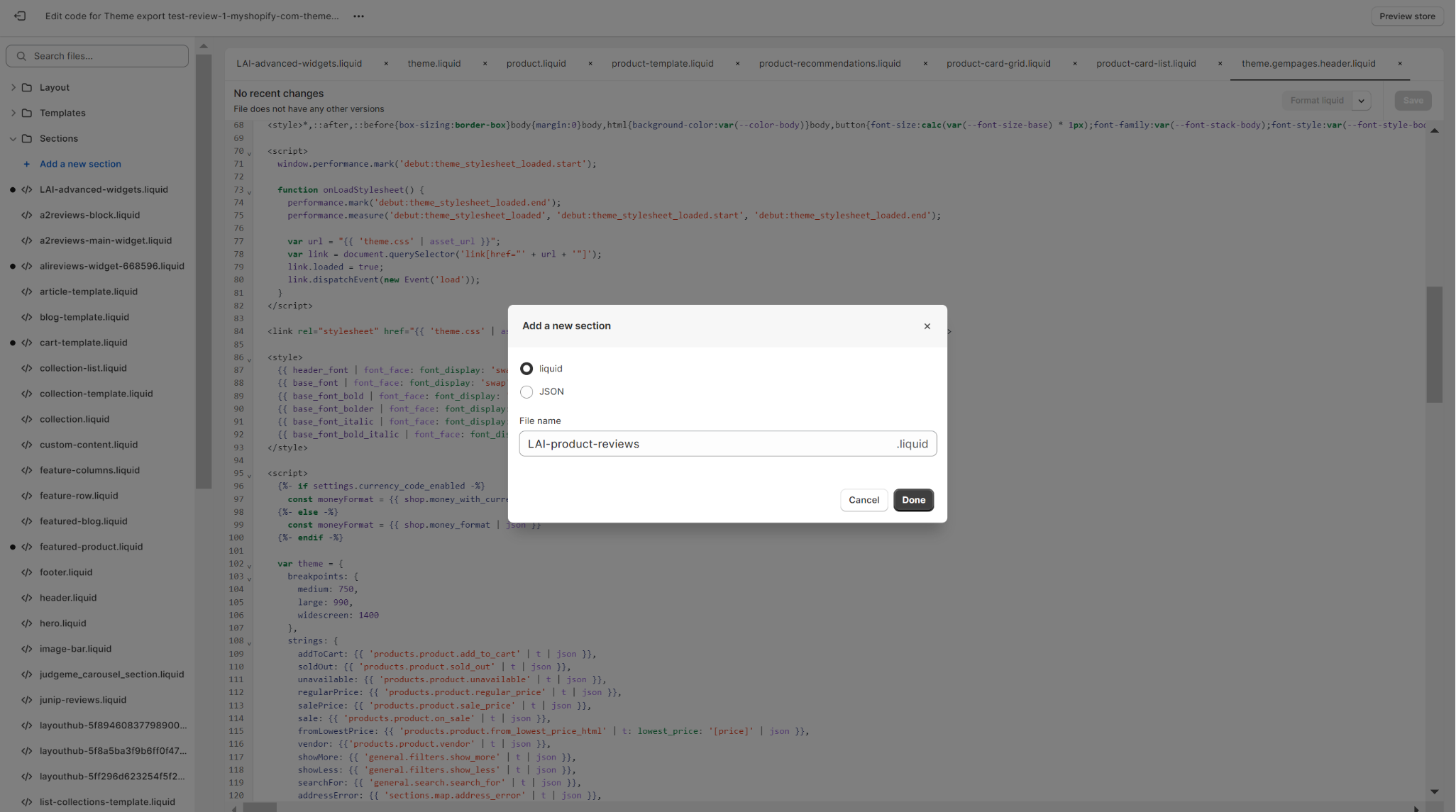Click the Cancel button
Screen dimensions: 1456x812
pos(864,500)
